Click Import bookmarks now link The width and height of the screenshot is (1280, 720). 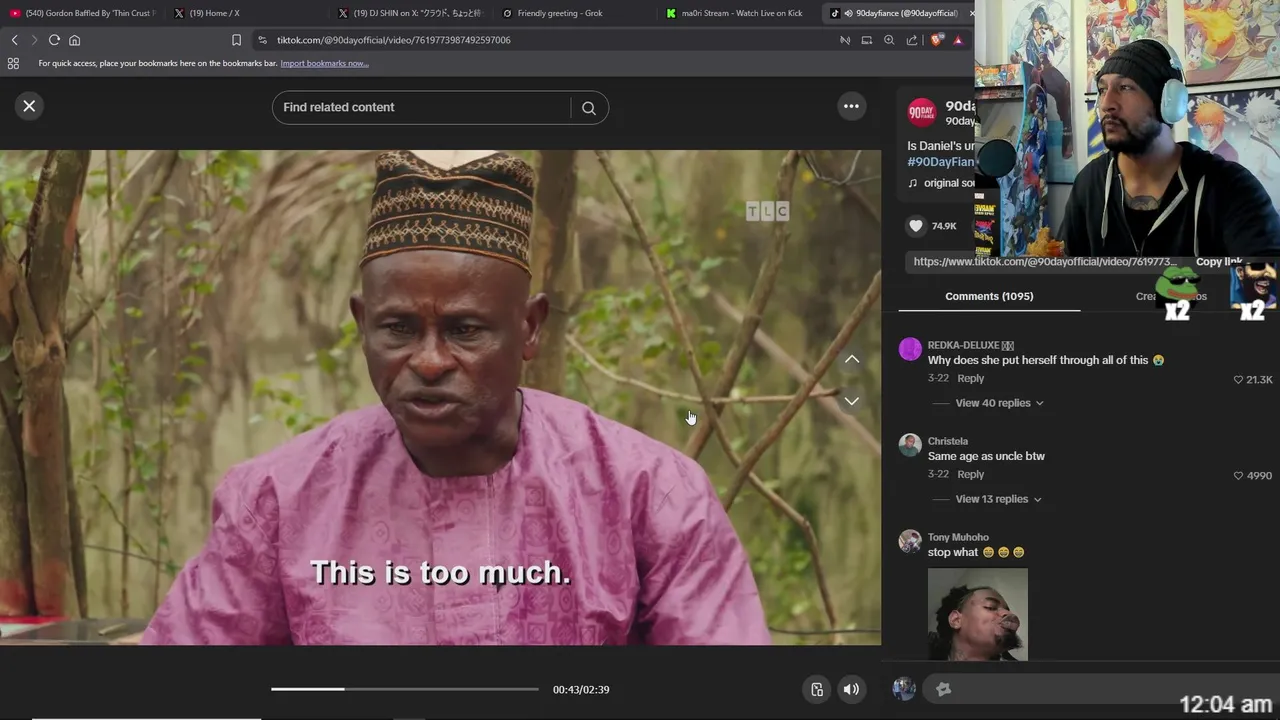point(324,63)
